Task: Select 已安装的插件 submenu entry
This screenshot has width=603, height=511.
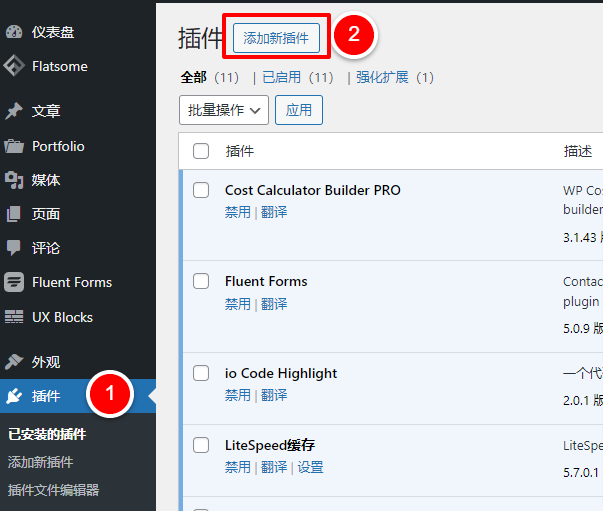Action: click(47, 434)
